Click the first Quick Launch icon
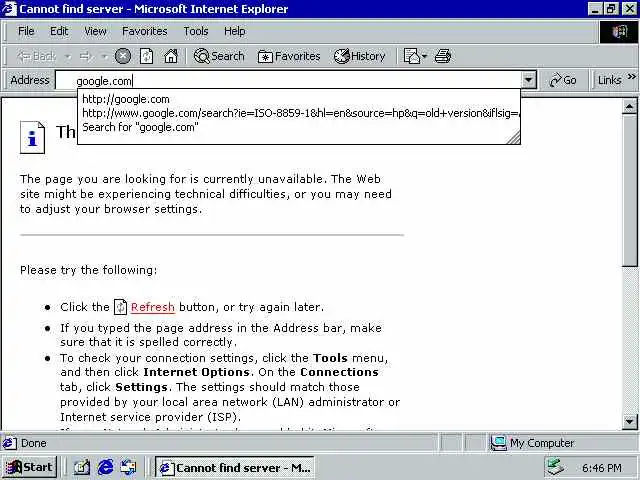Viewport: 640px width, 480px height. pyautogui.click(x=82, y=467)
